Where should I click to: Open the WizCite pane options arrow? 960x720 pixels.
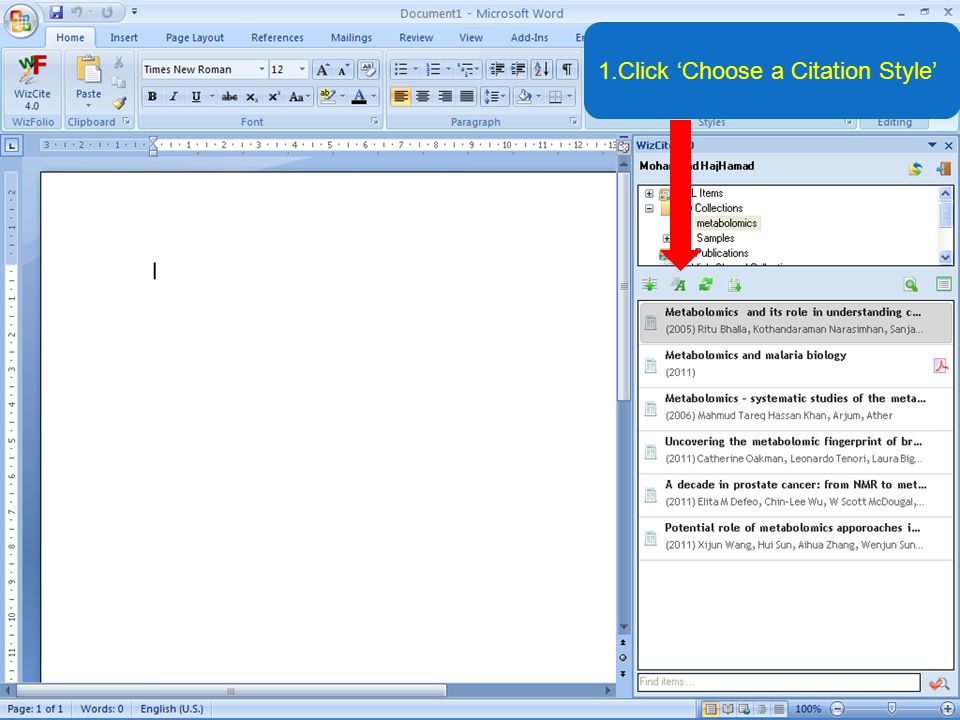click(932, 146)
